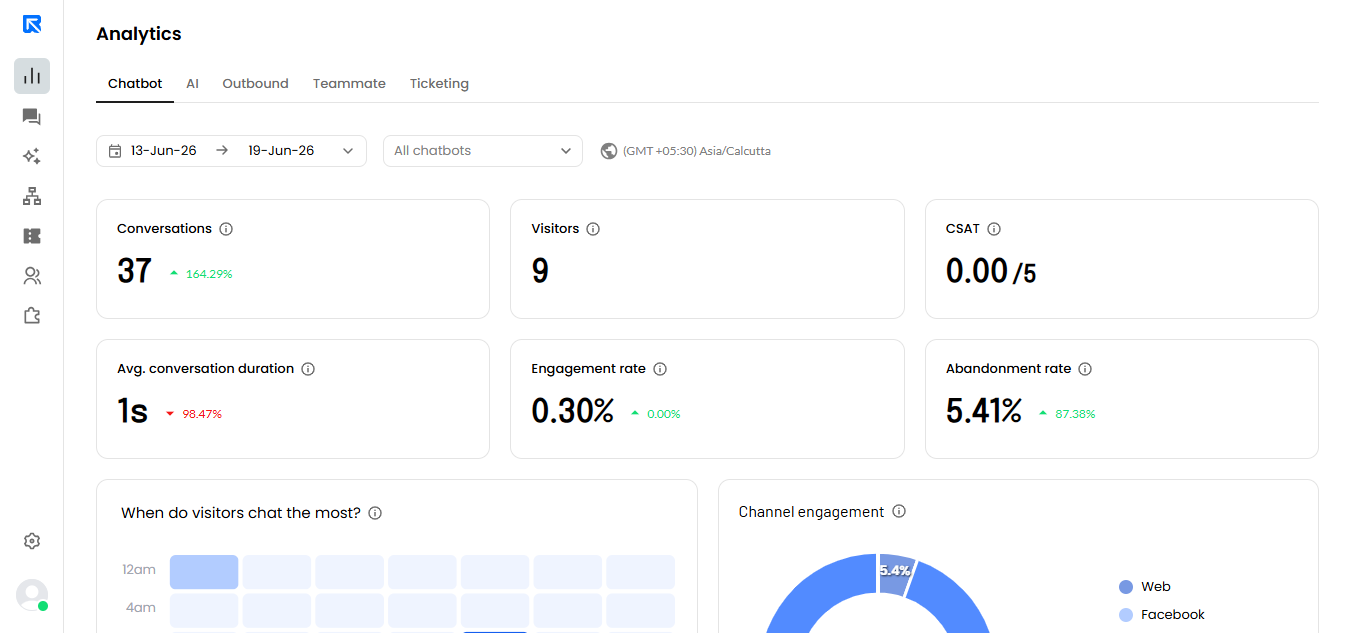
Task: Open the flow builder hierarchy sidebar icon
Action: [x=32, y=196]
